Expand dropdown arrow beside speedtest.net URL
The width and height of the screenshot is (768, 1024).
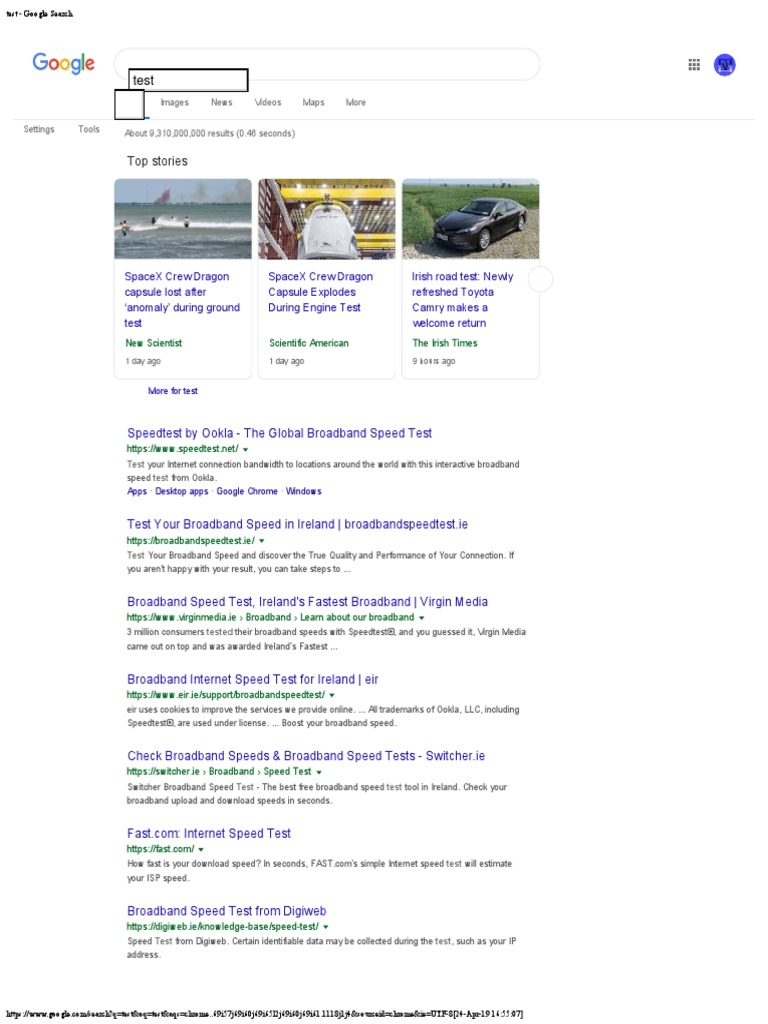246,449
